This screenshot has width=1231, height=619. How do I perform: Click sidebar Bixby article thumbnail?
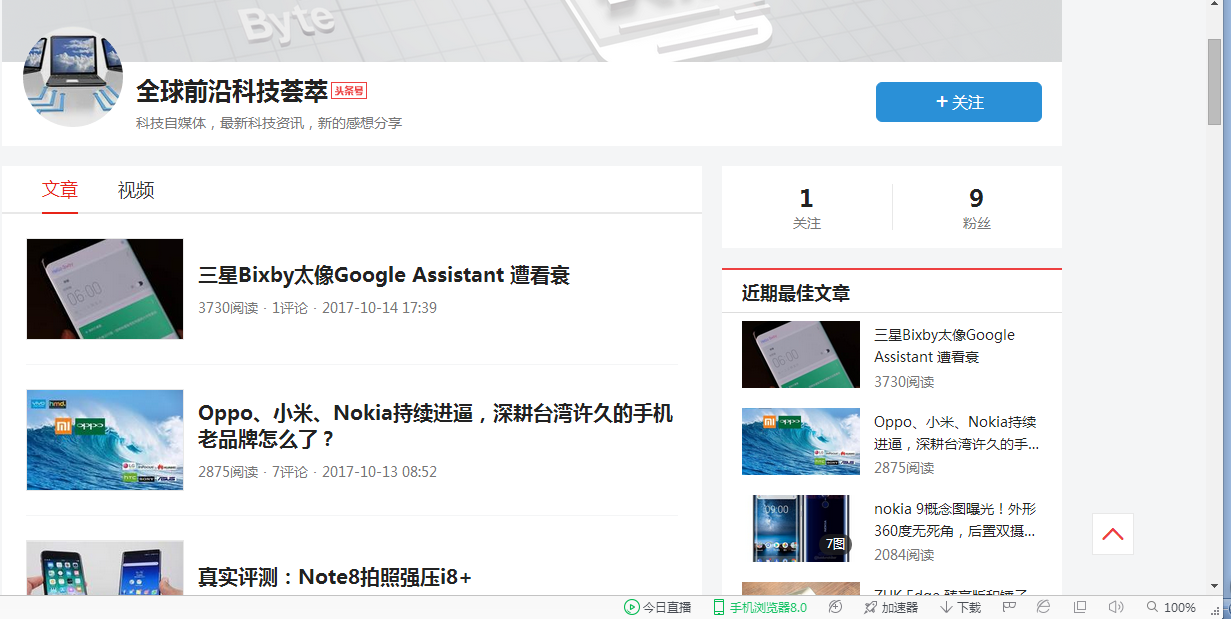click(801, 354)
